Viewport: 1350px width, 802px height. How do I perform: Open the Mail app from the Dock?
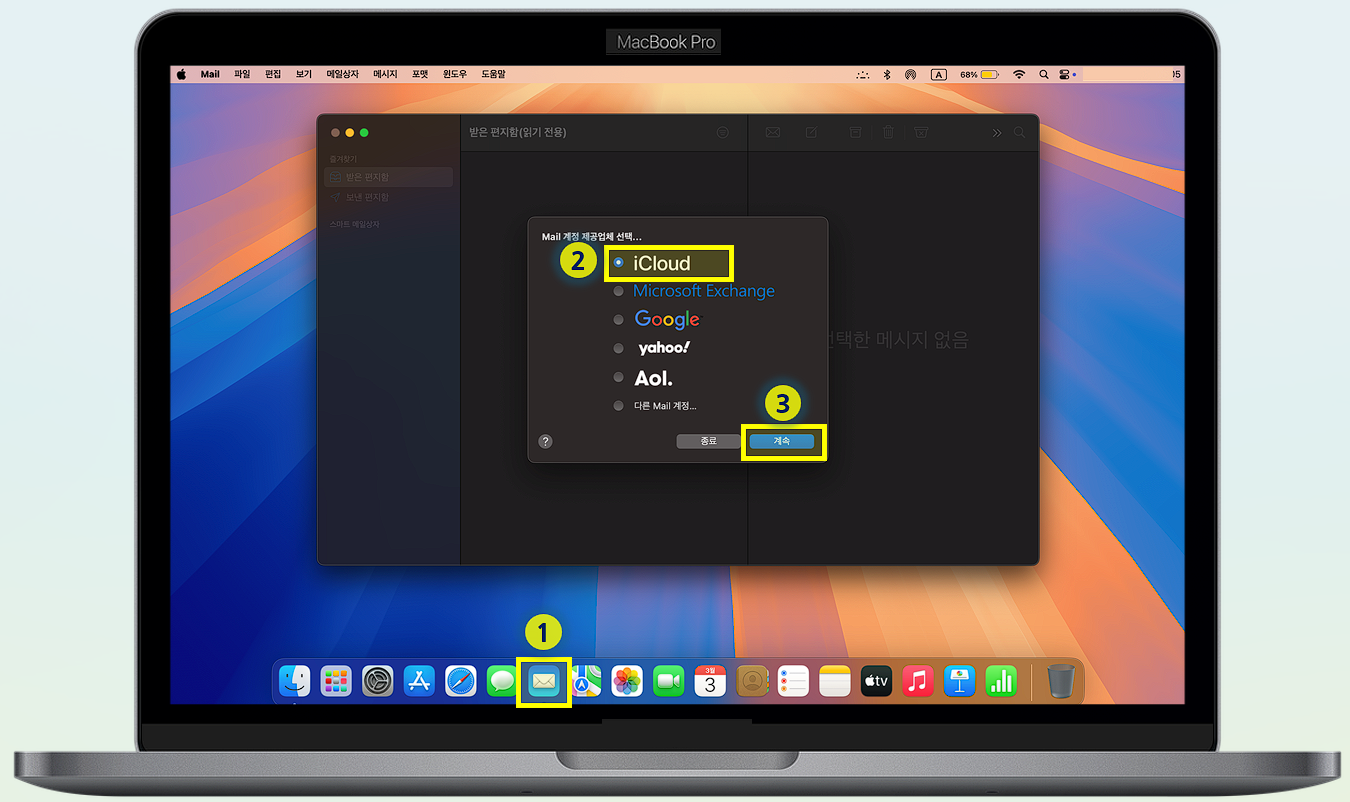pos(543,681)
